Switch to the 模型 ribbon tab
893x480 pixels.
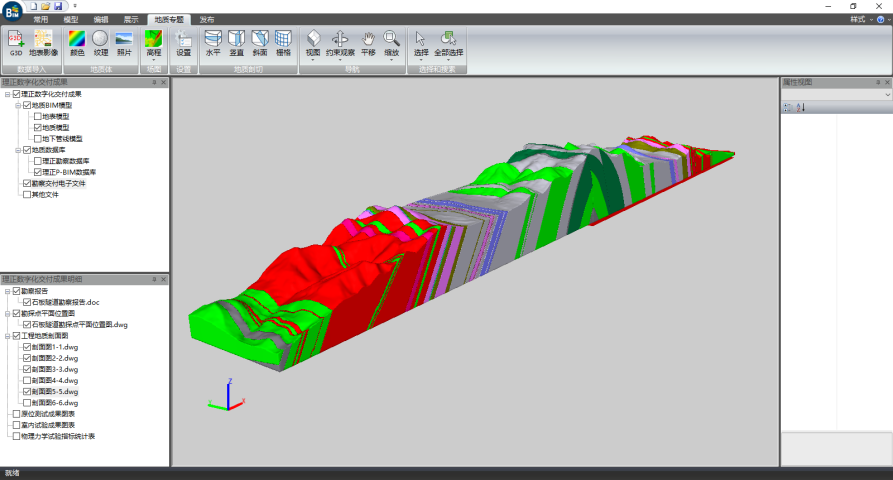pos(71,19)
